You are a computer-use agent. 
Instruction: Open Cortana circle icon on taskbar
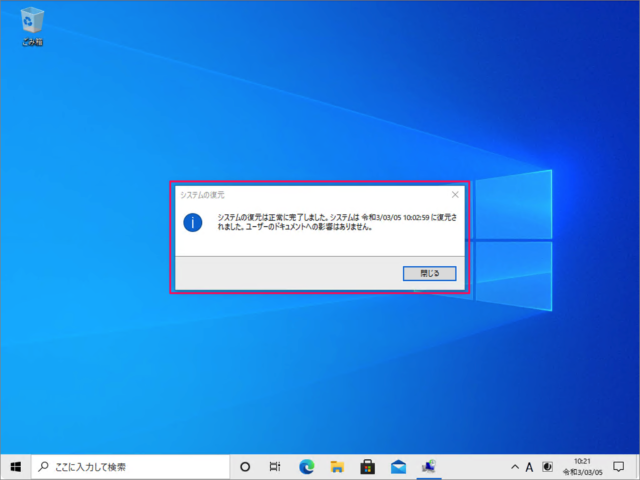pyautogui.click(x=245, y=467)
